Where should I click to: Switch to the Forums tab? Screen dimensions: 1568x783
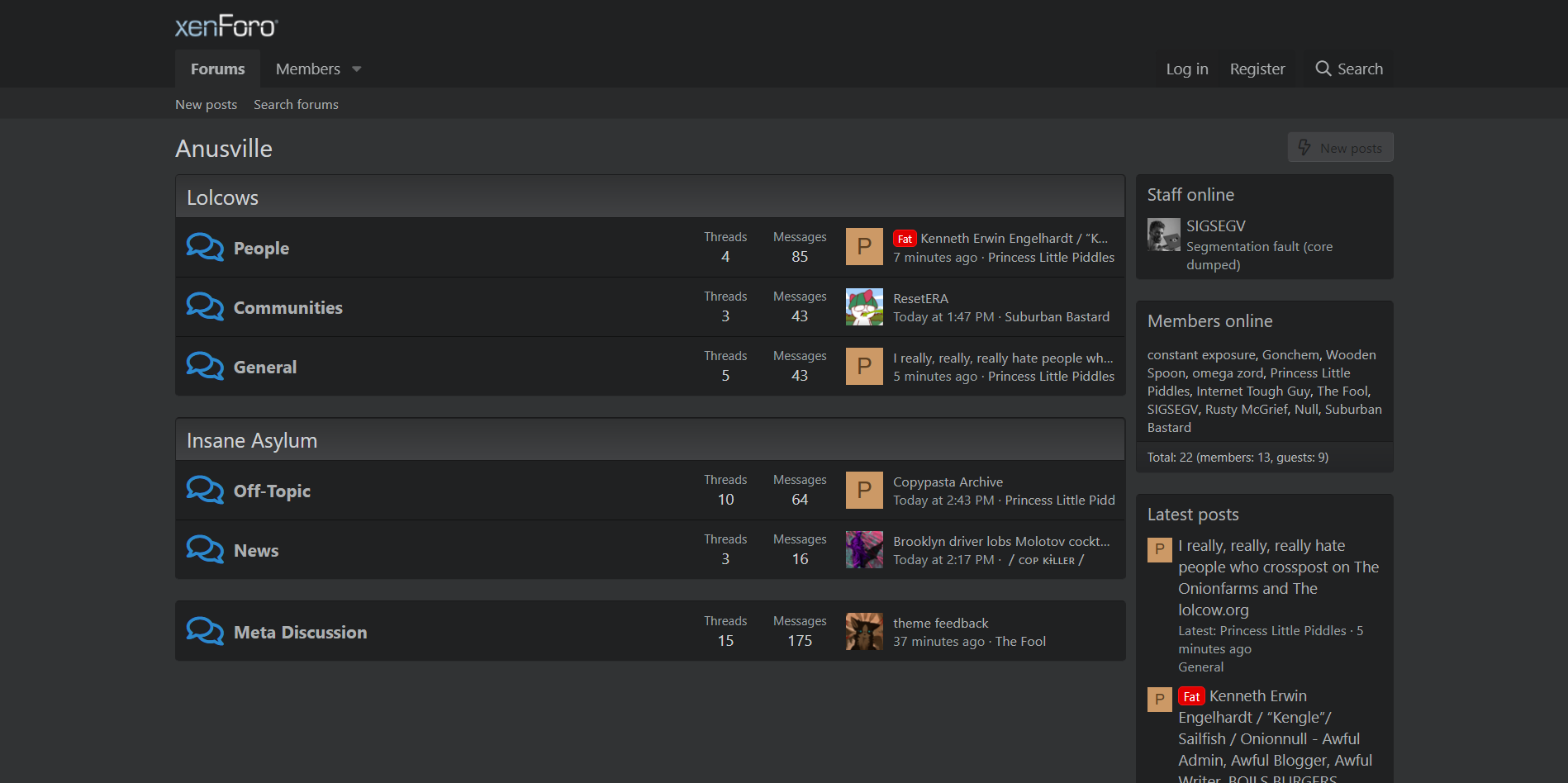[x=217, y=69]
